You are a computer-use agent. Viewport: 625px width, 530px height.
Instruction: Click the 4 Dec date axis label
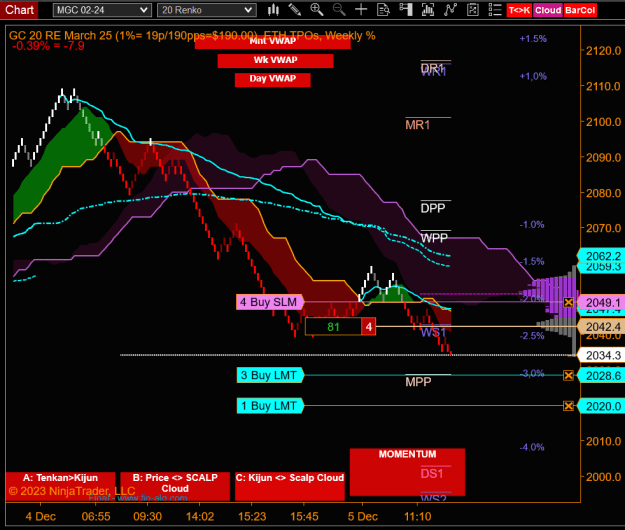(x=40, y=516)
